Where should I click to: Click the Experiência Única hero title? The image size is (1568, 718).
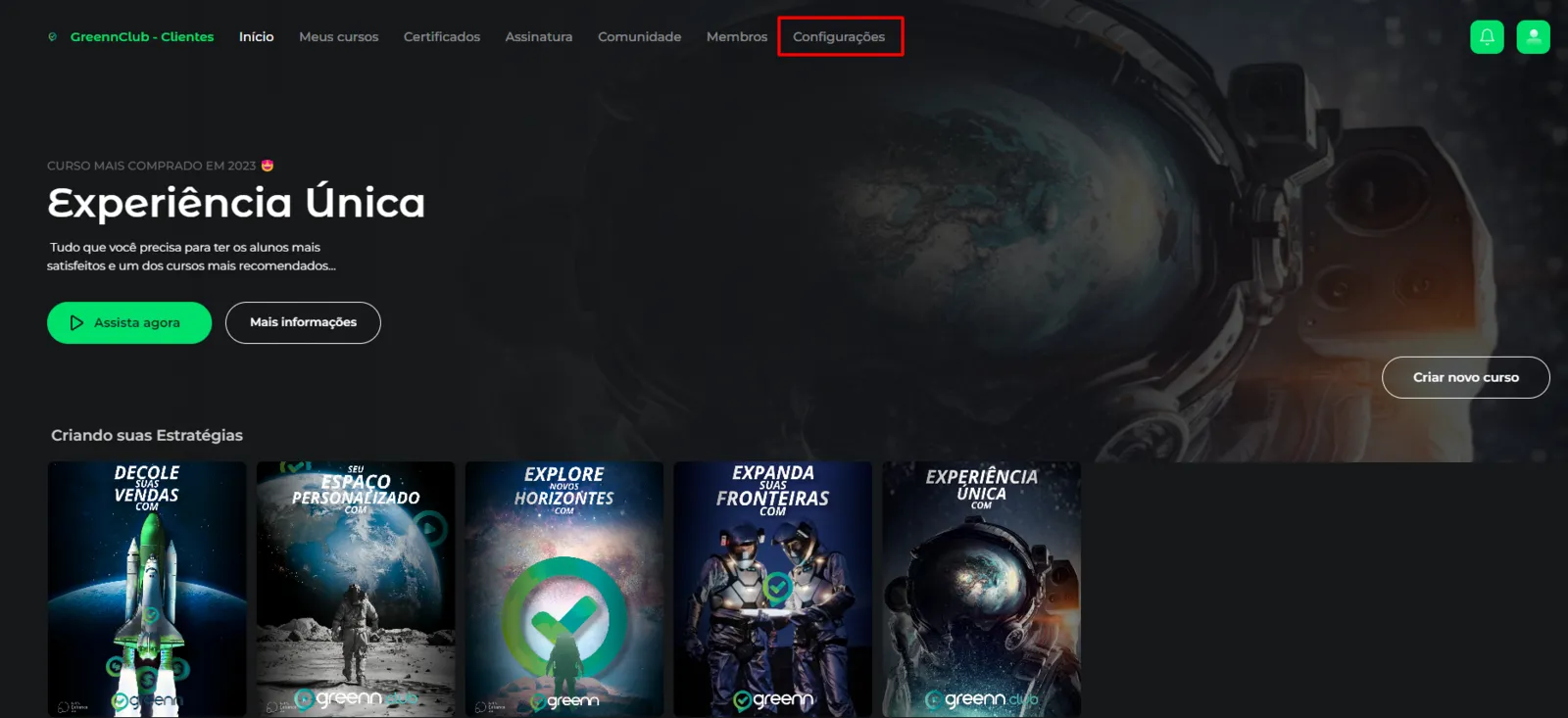tap(236, 203)
